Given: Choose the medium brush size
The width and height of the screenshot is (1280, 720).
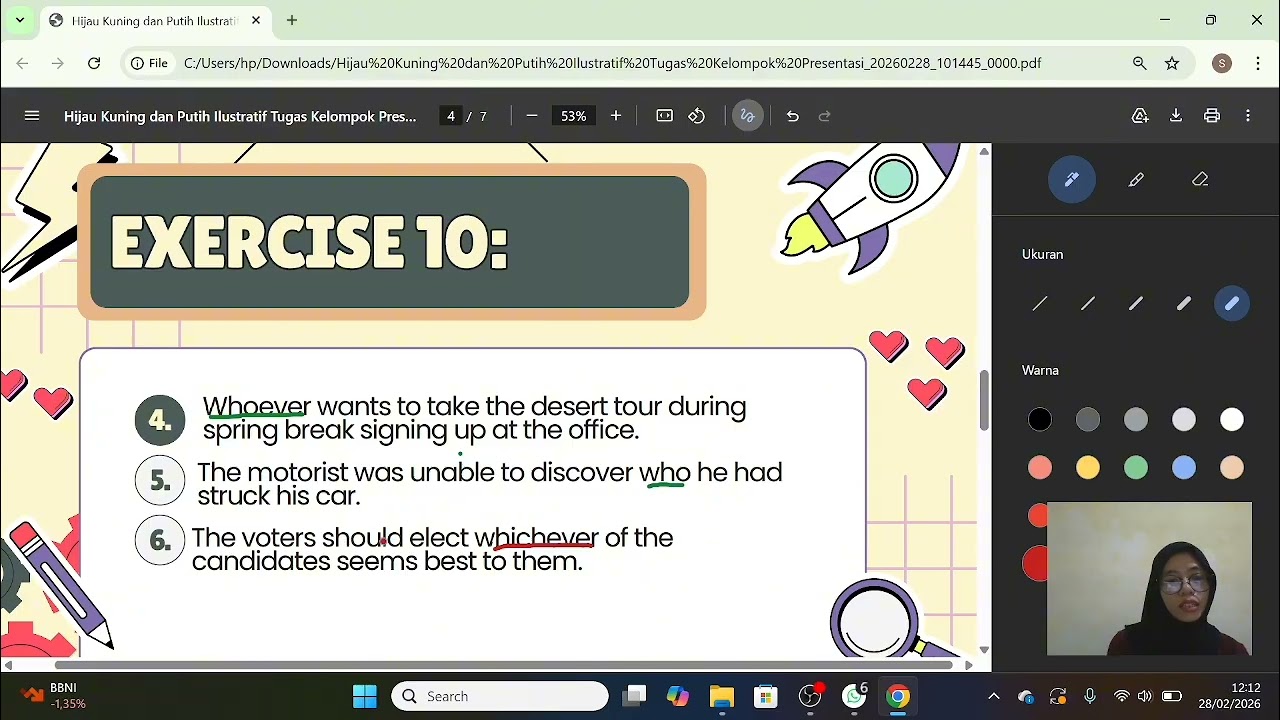Looking at the screenshot, I should pos(1136,304).
